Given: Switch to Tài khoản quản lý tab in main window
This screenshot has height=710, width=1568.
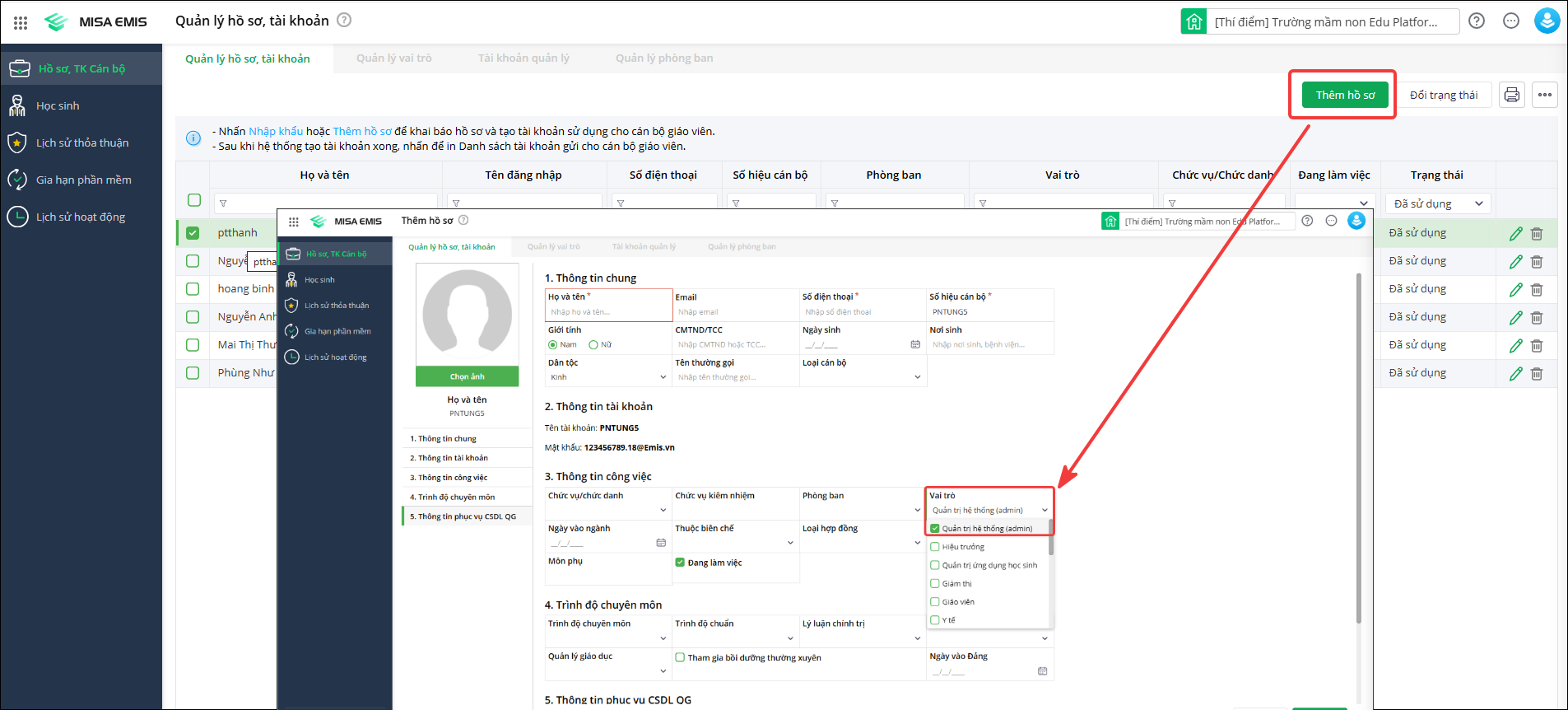Looking at the screenshot, I should [523, 58].
